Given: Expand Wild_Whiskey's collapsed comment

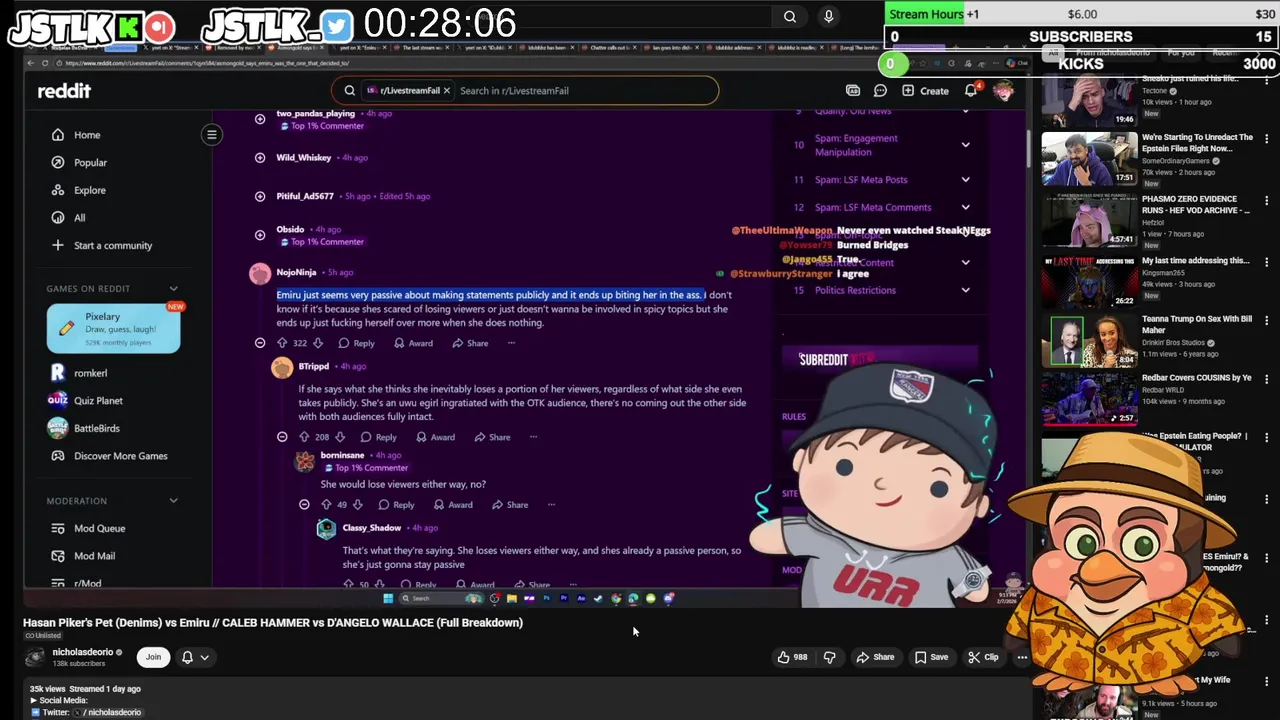Looking at the screenshot, I should (260, 158).
